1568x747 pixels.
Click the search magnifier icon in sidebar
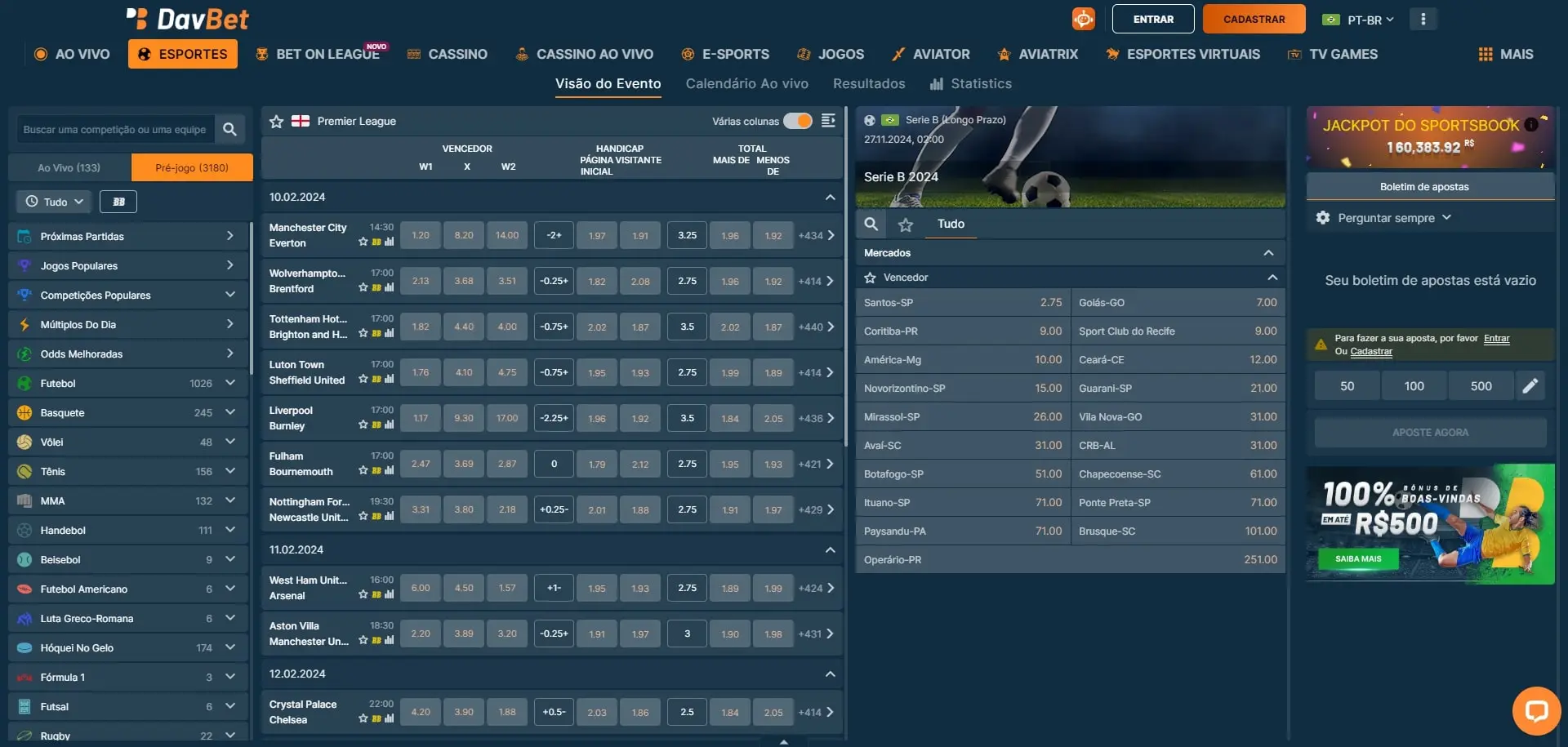[x=229, y=129]
